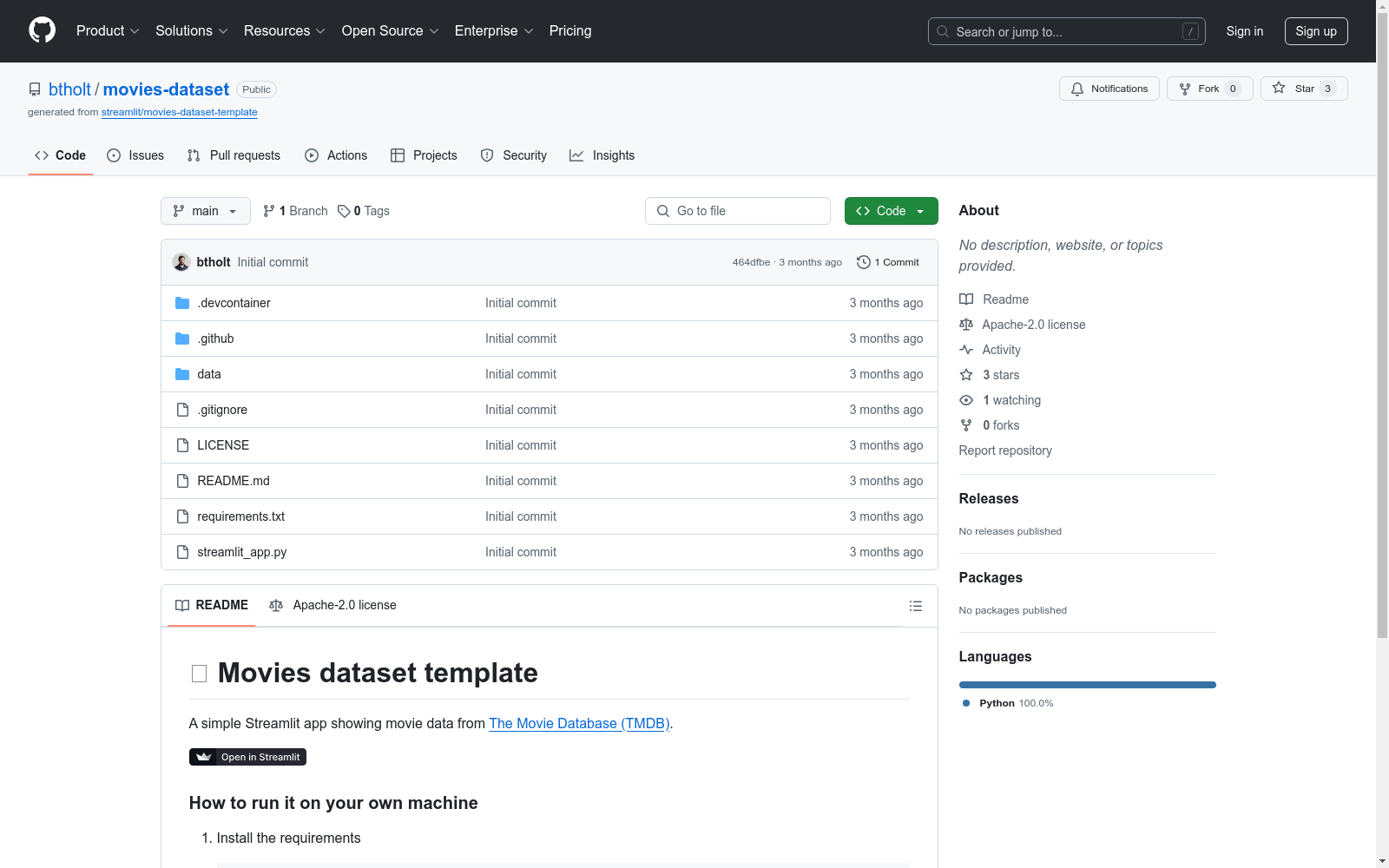
Task: Click the branch icon next to 1 Branch
Action: pyautogui.click(x=269, y=211)
